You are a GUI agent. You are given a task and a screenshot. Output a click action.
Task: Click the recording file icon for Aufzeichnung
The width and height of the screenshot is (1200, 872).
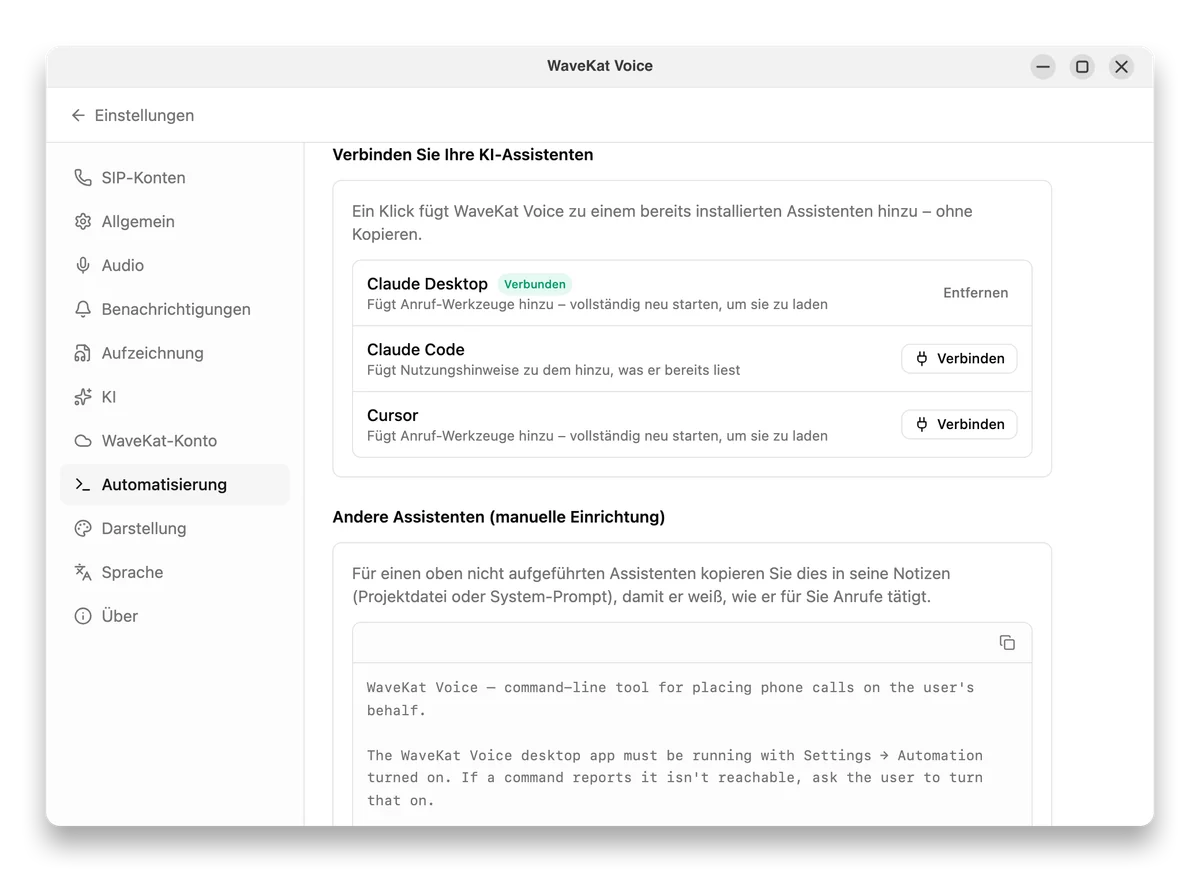pos(83,354)
